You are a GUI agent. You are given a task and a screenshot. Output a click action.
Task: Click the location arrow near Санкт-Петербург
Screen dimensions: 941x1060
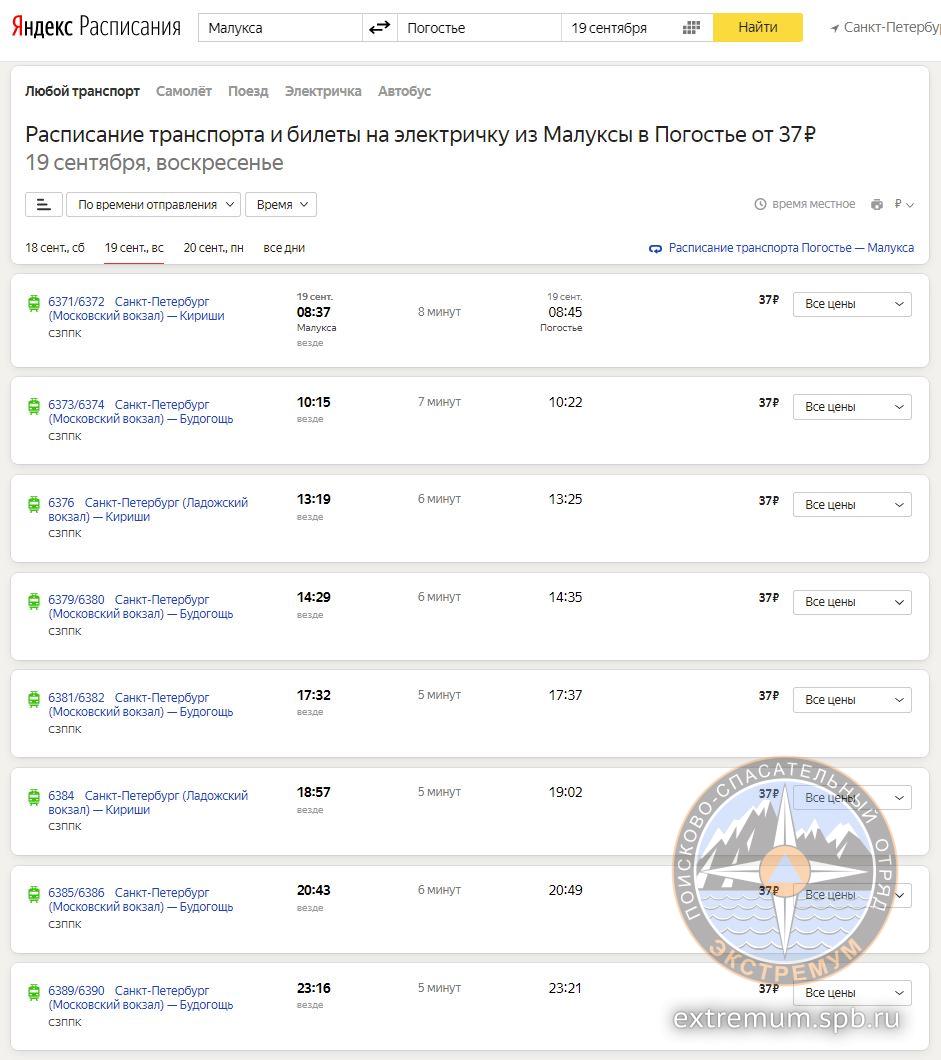click(x=835, y=28)
